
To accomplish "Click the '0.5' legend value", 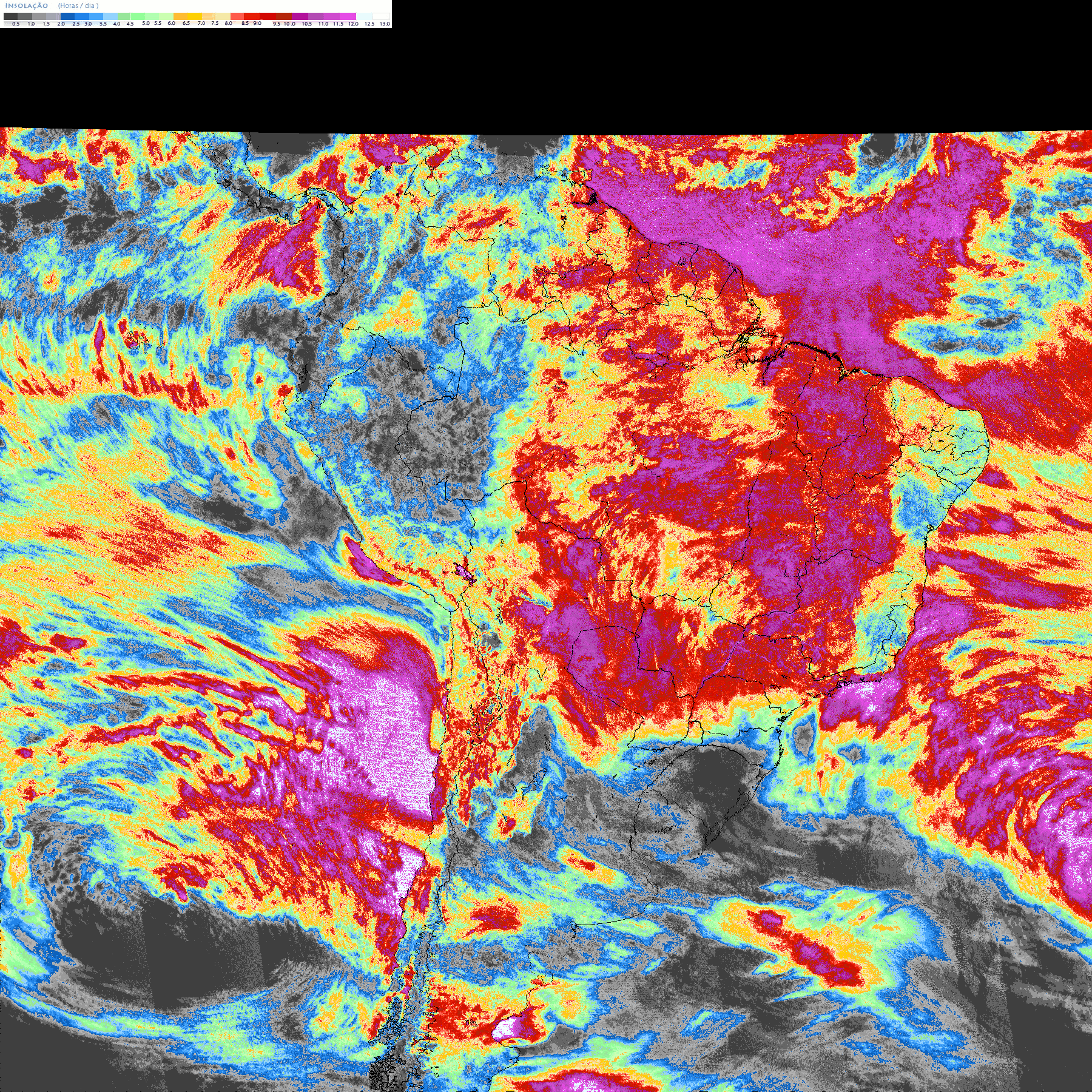I will tap(16, 24).
